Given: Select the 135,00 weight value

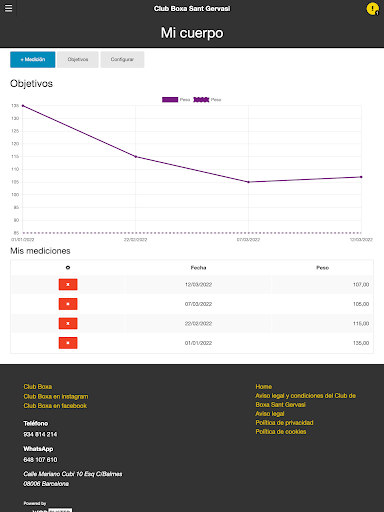Looking at the screenshot, I should 361,343.
